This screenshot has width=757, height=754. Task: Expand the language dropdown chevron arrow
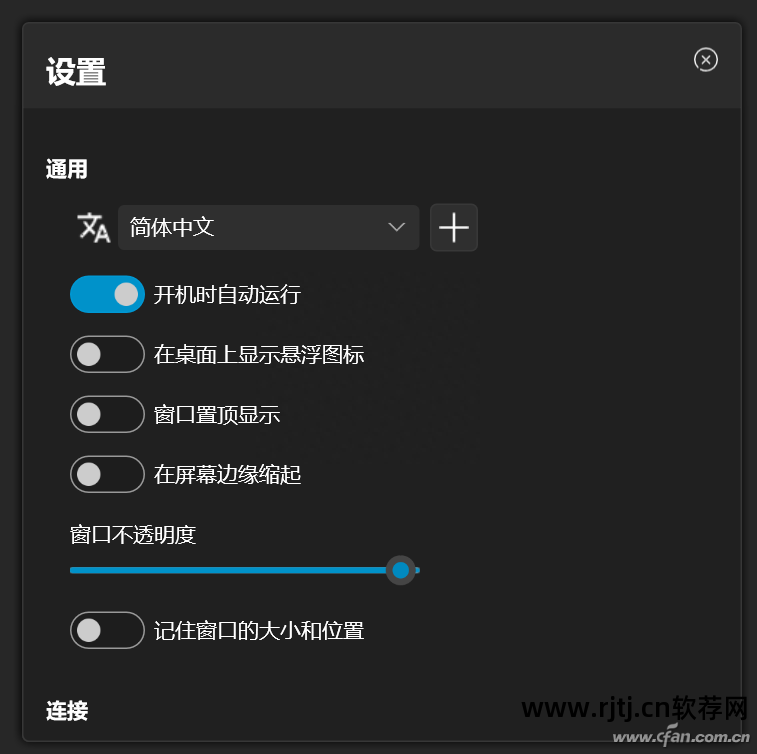coord(396,227)
